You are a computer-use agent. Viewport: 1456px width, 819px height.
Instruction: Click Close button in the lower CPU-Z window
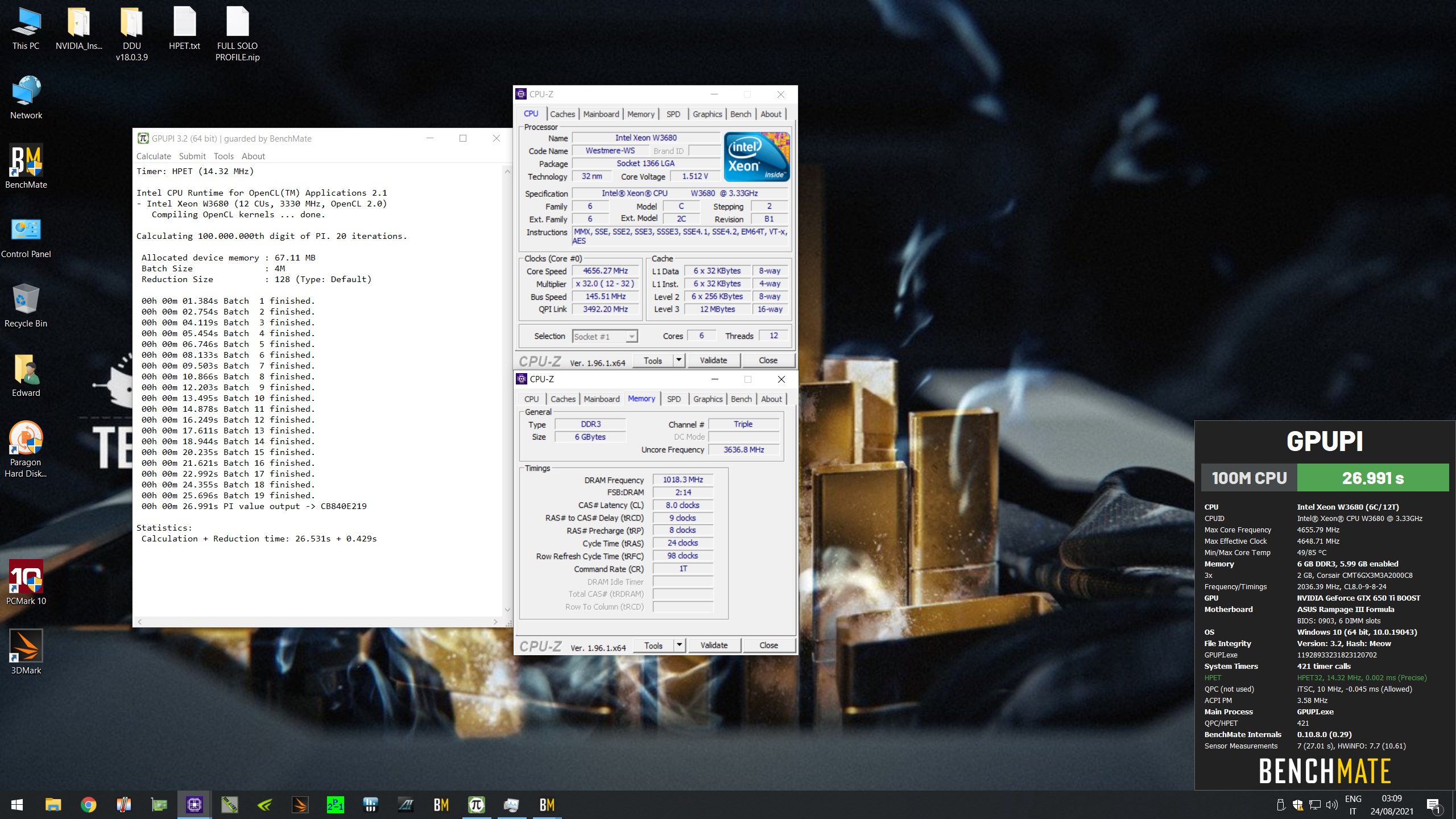click(768, 645)
